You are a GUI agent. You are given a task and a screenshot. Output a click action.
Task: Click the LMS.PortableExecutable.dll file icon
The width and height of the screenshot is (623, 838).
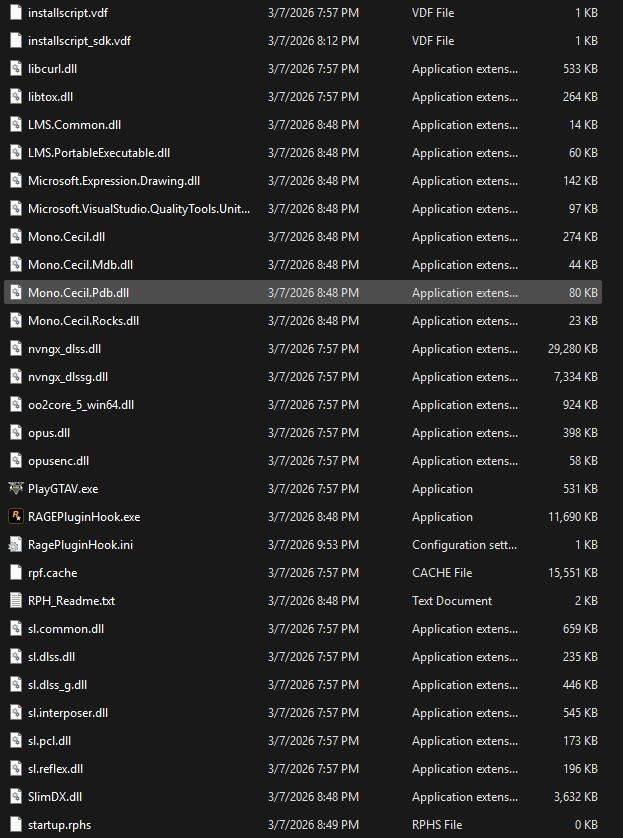point(16,153)
